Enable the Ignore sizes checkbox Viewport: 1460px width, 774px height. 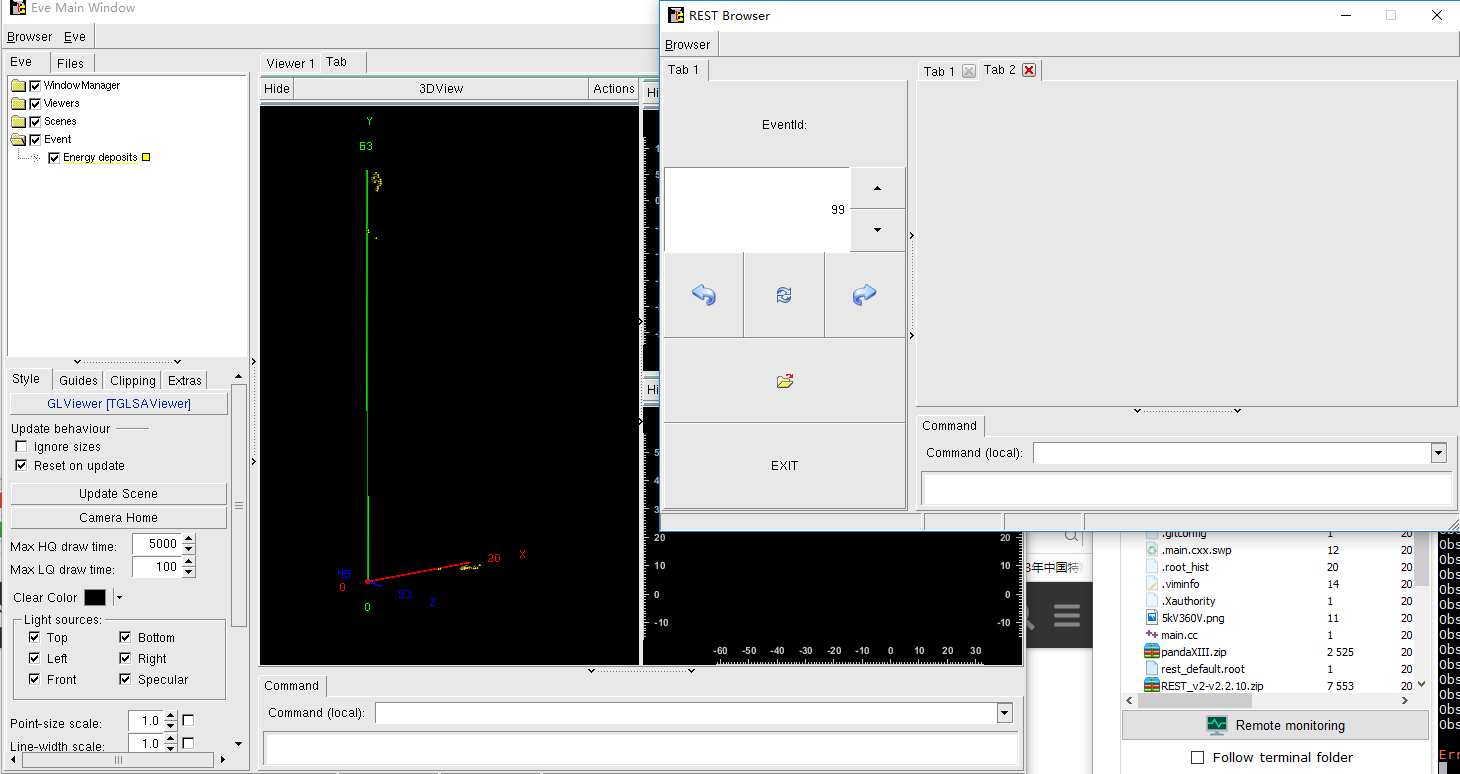21,447
